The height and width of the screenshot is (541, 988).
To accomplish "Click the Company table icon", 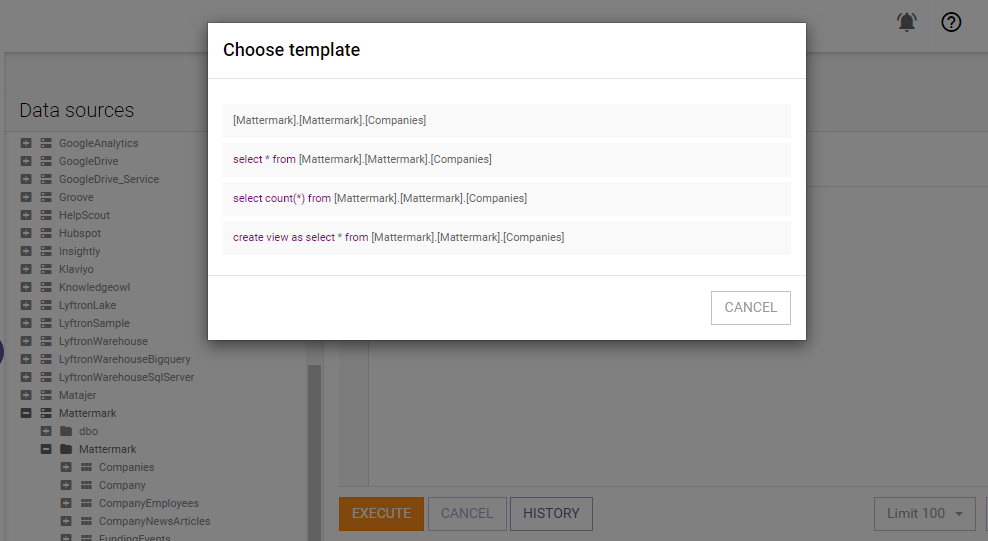I will click(x=86, y=485).
